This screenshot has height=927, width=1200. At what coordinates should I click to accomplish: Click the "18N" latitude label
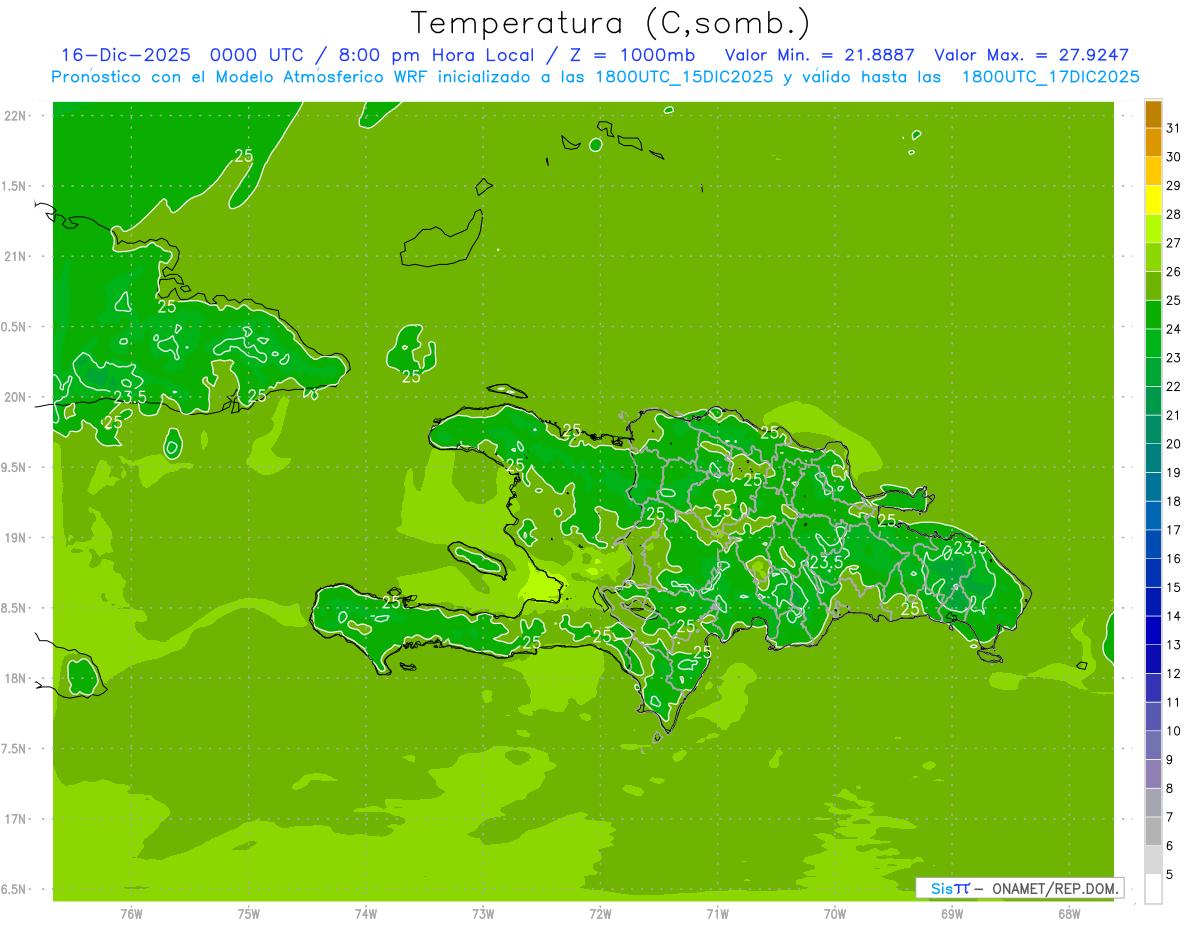coord(17,678)
